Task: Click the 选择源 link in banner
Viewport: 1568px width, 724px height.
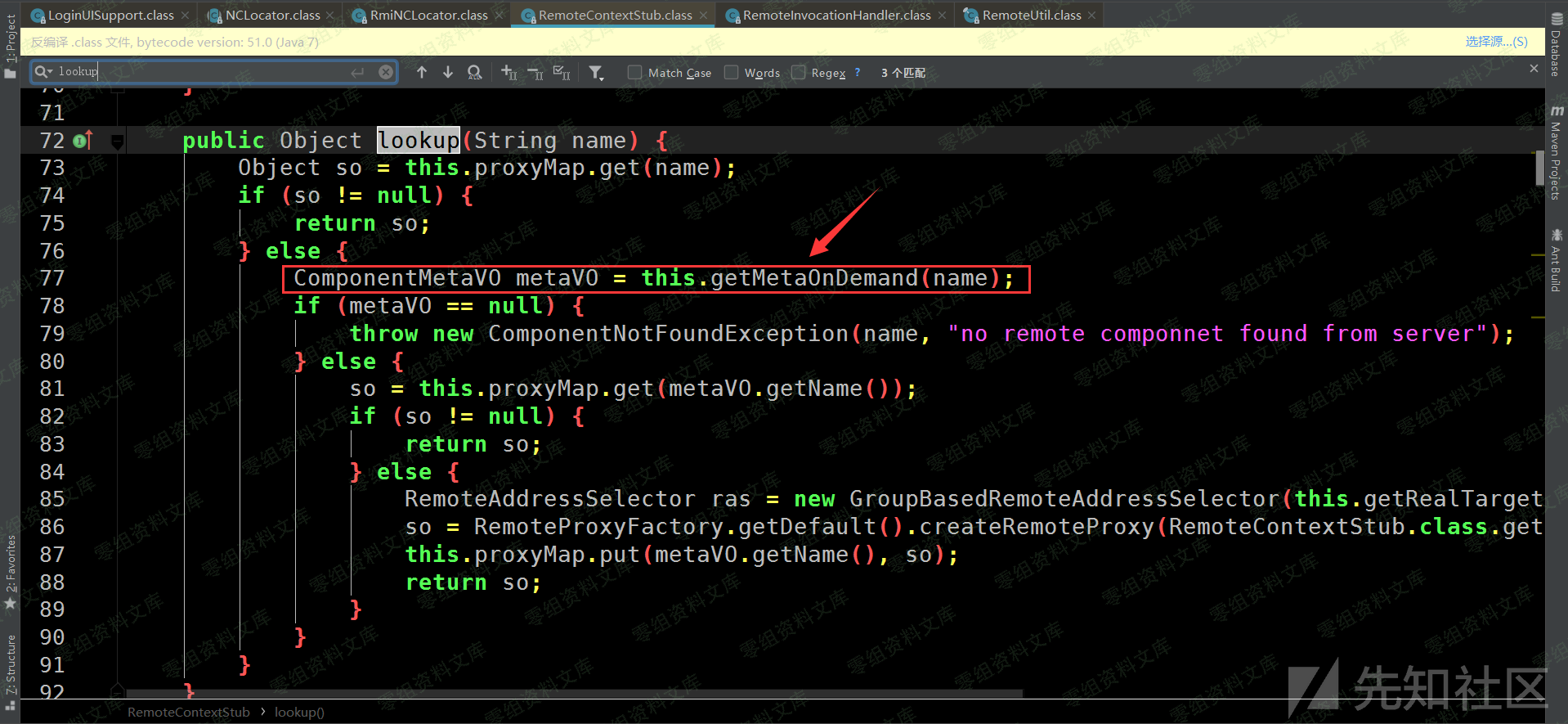Action: (x=1495, y=42)
